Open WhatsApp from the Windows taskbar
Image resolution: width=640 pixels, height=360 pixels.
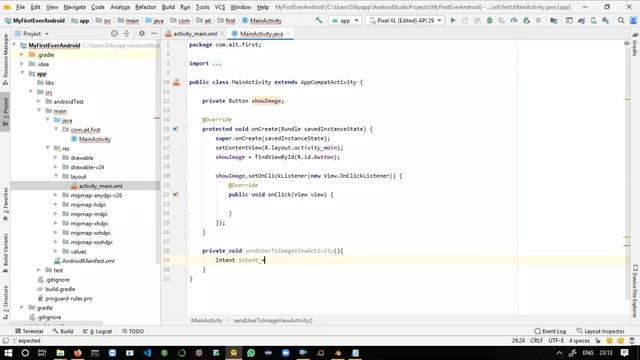251,353
